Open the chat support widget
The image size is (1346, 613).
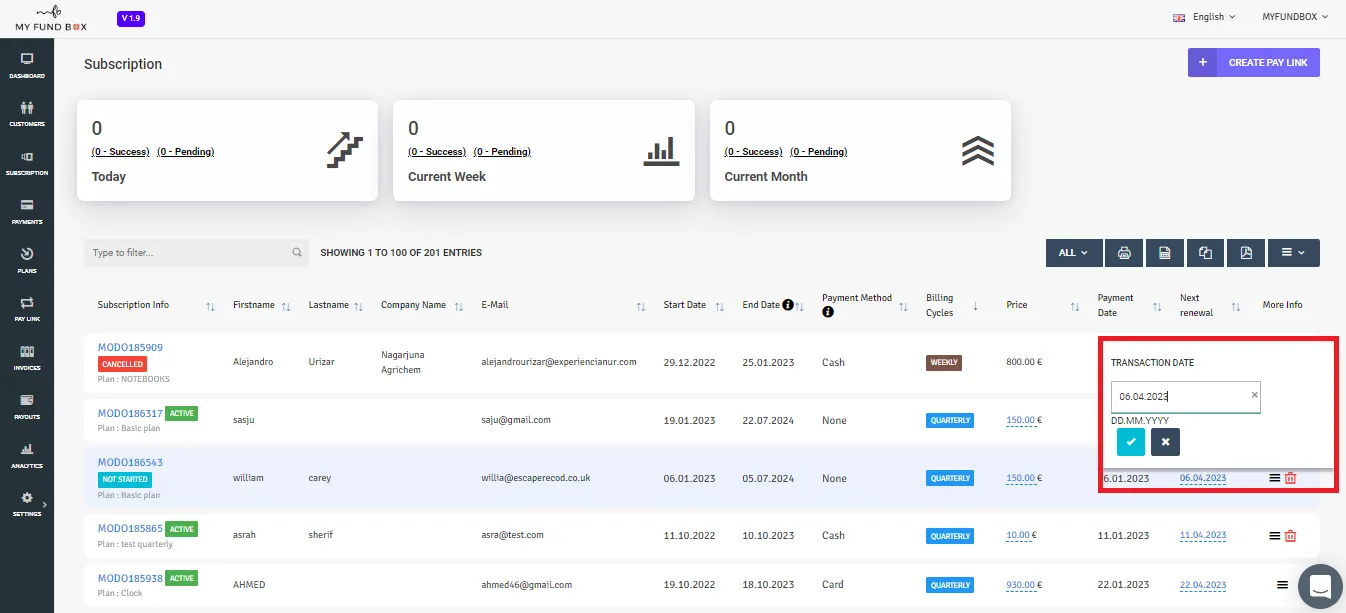point(1320,586)
